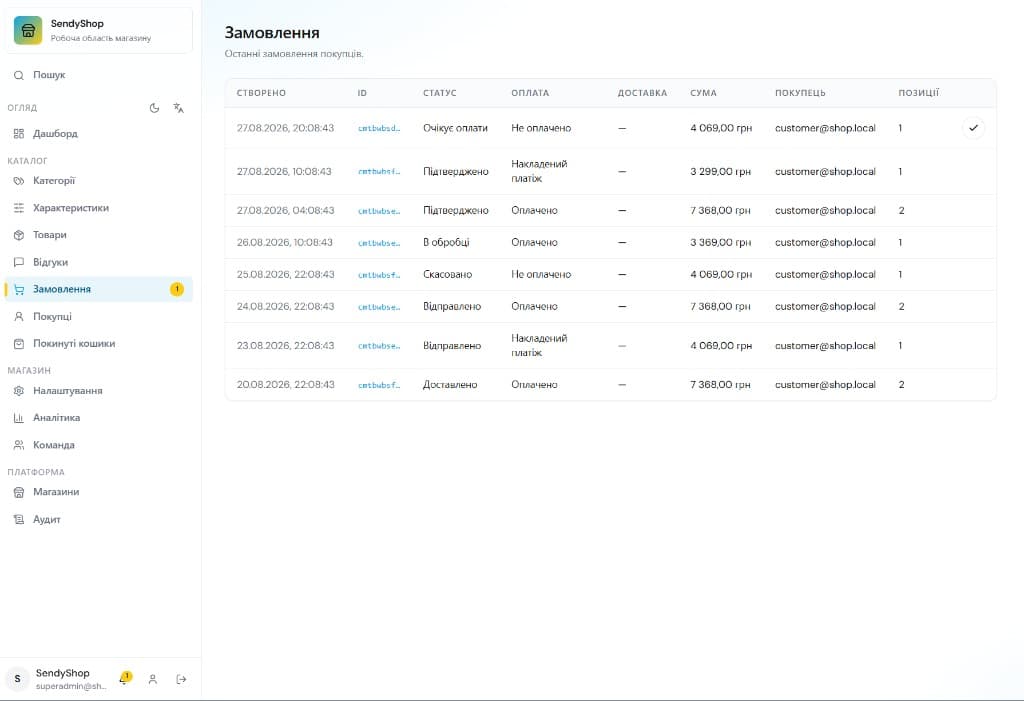Click the 3 299,00 грн amount
The width and height of the screenshot is (1024, 701).
pos(720,171)
